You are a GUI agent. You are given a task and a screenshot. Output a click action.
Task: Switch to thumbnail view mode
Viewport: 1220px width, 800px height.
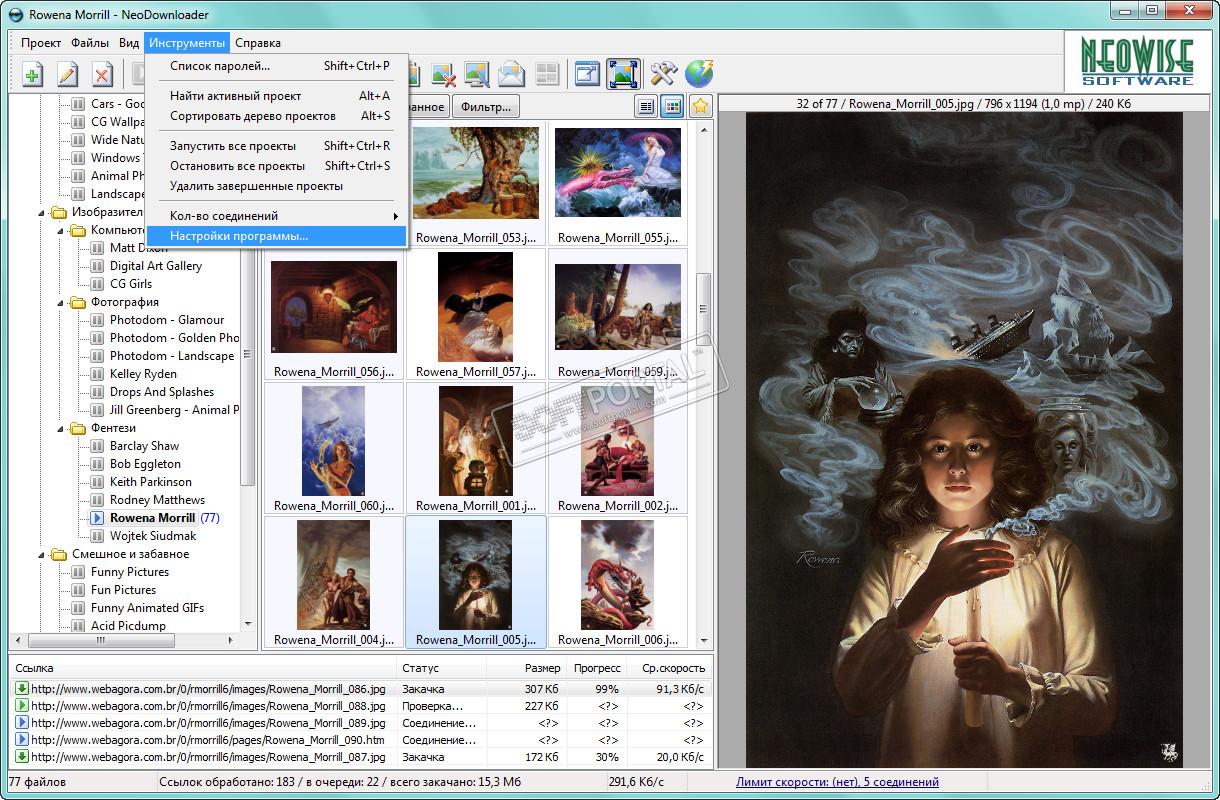click(672, 106)
